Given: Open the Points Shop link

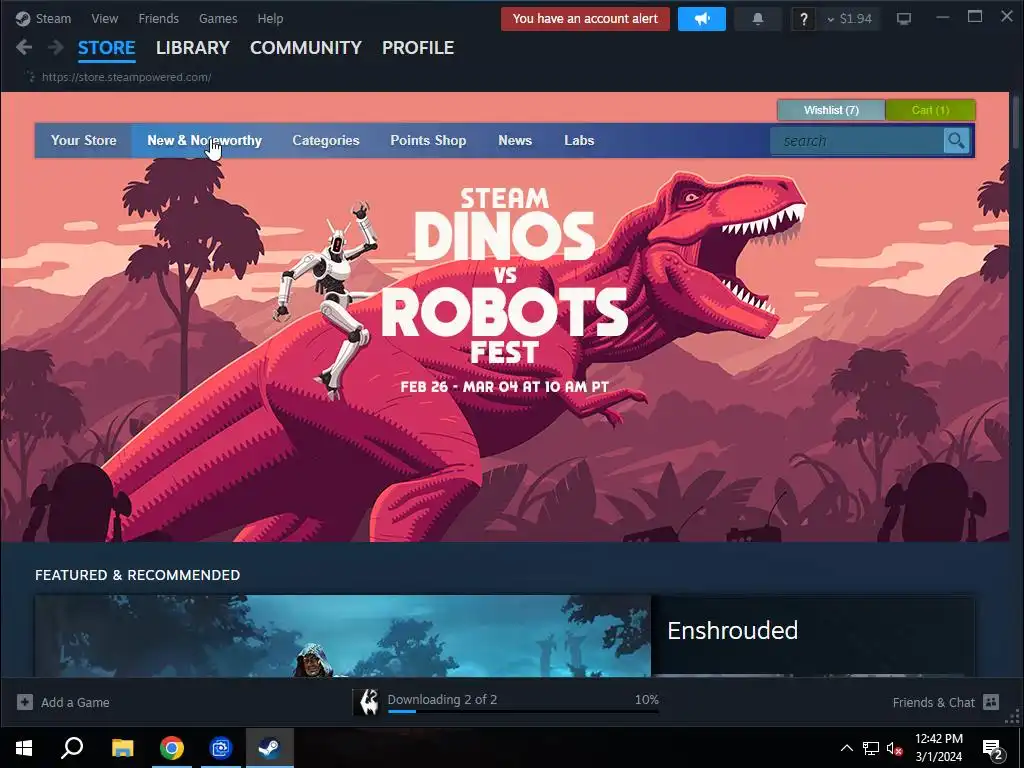Looking at the screenshot, I should (x=428, y=140).
